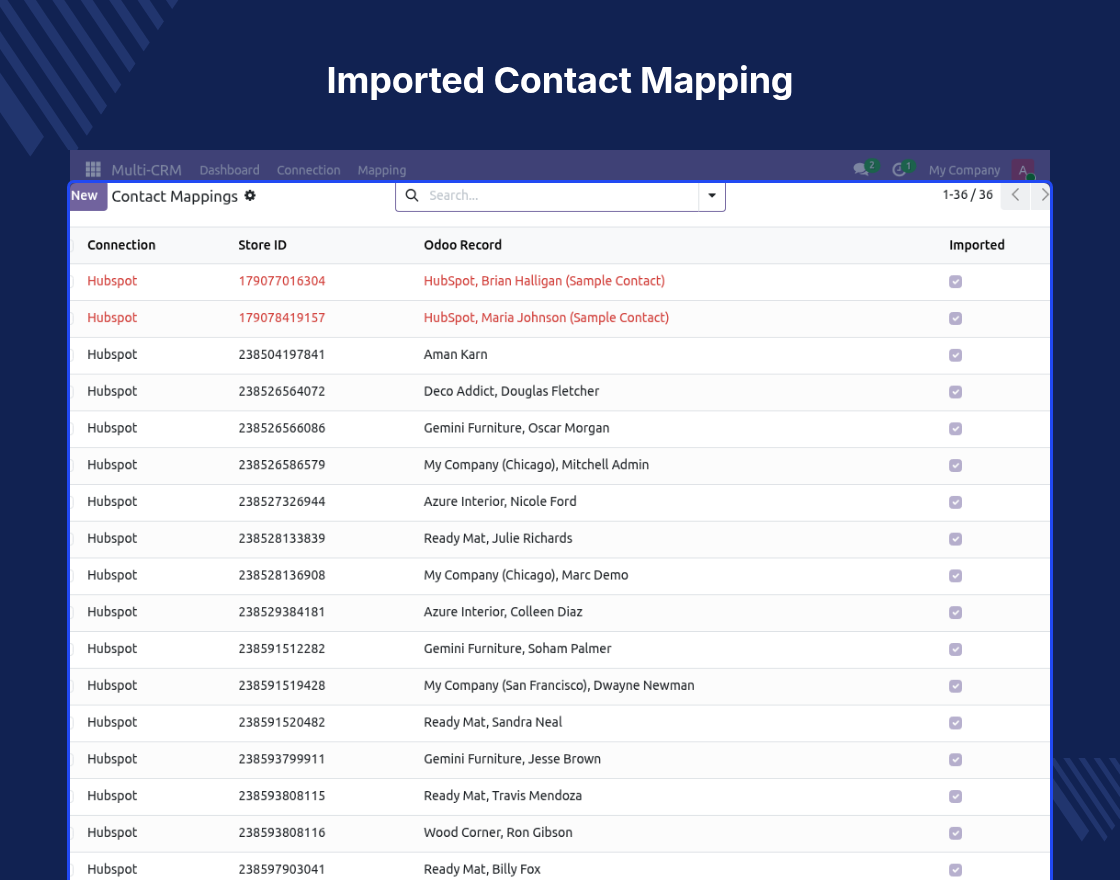Select Store ID 179078419157
Viewport: 1120px width, 880px height.
tap(281, 318)
